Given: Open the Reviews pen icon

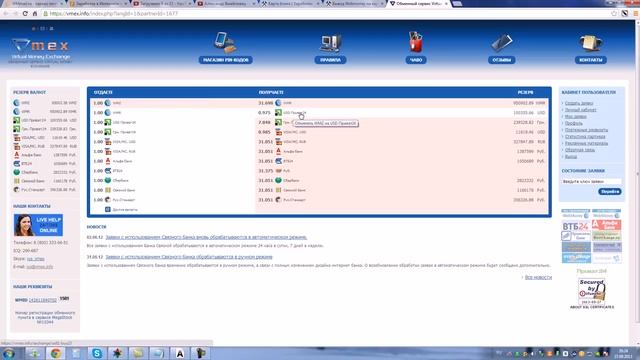Looking at the screenshot, I should [502, 43].
